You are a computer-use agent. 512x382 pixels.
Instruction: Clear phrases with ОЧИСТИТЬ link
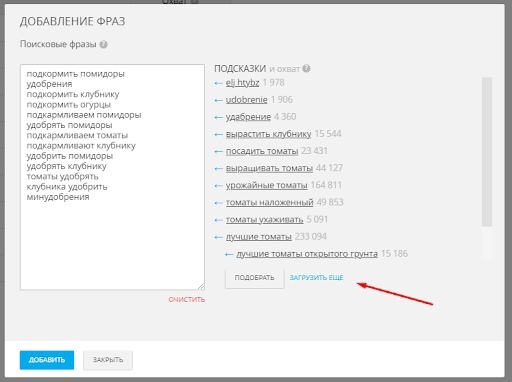[187, 300]
